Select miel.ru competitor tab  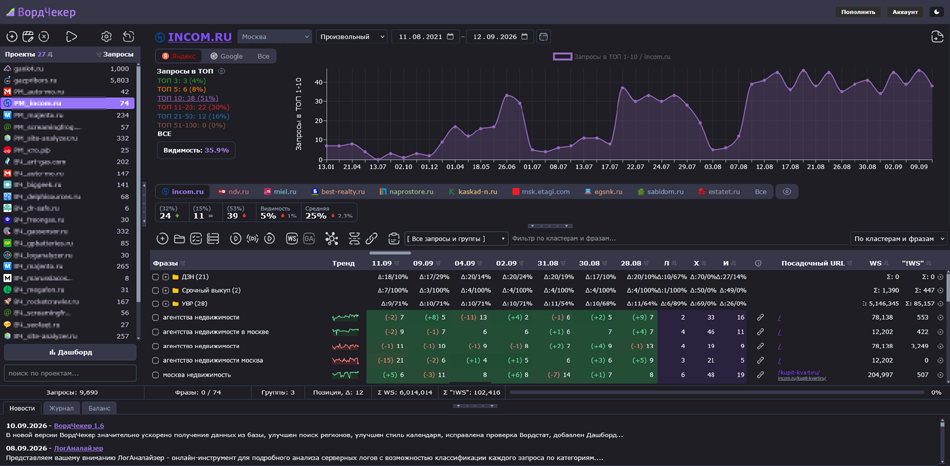click(x=280, y=191)
